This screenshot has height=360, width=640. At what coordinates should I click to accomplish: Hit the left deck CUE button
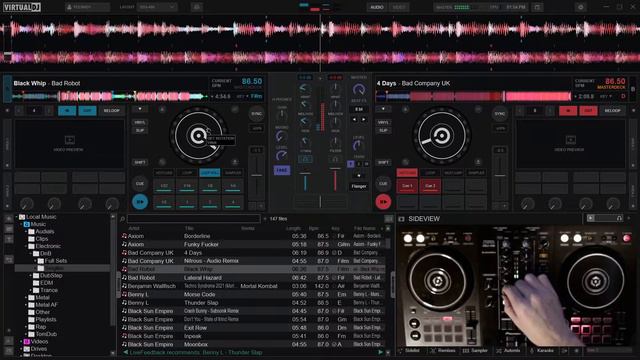(x=140, y=184)
